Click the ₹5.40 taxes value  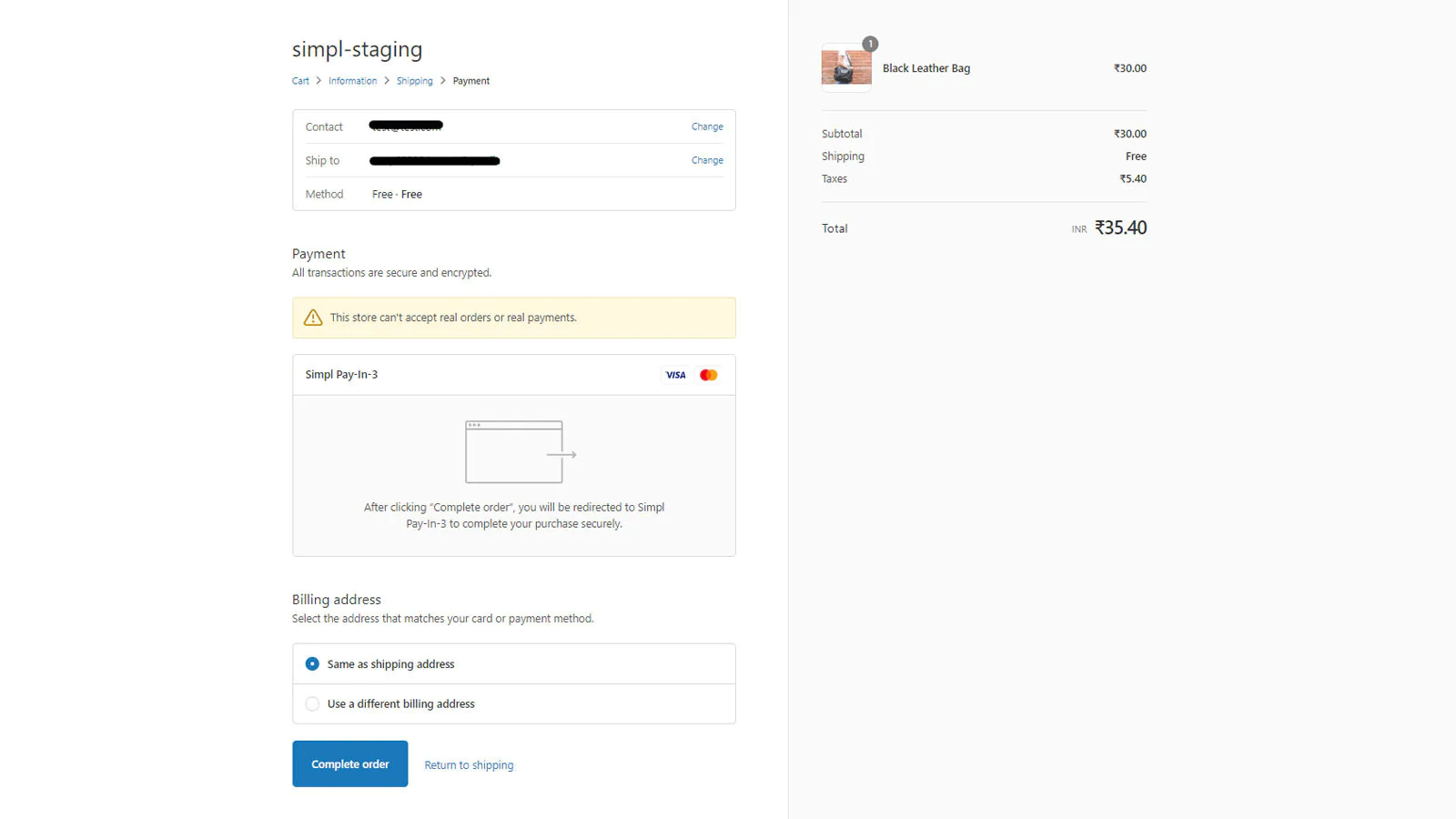(x=1133, y=178)
